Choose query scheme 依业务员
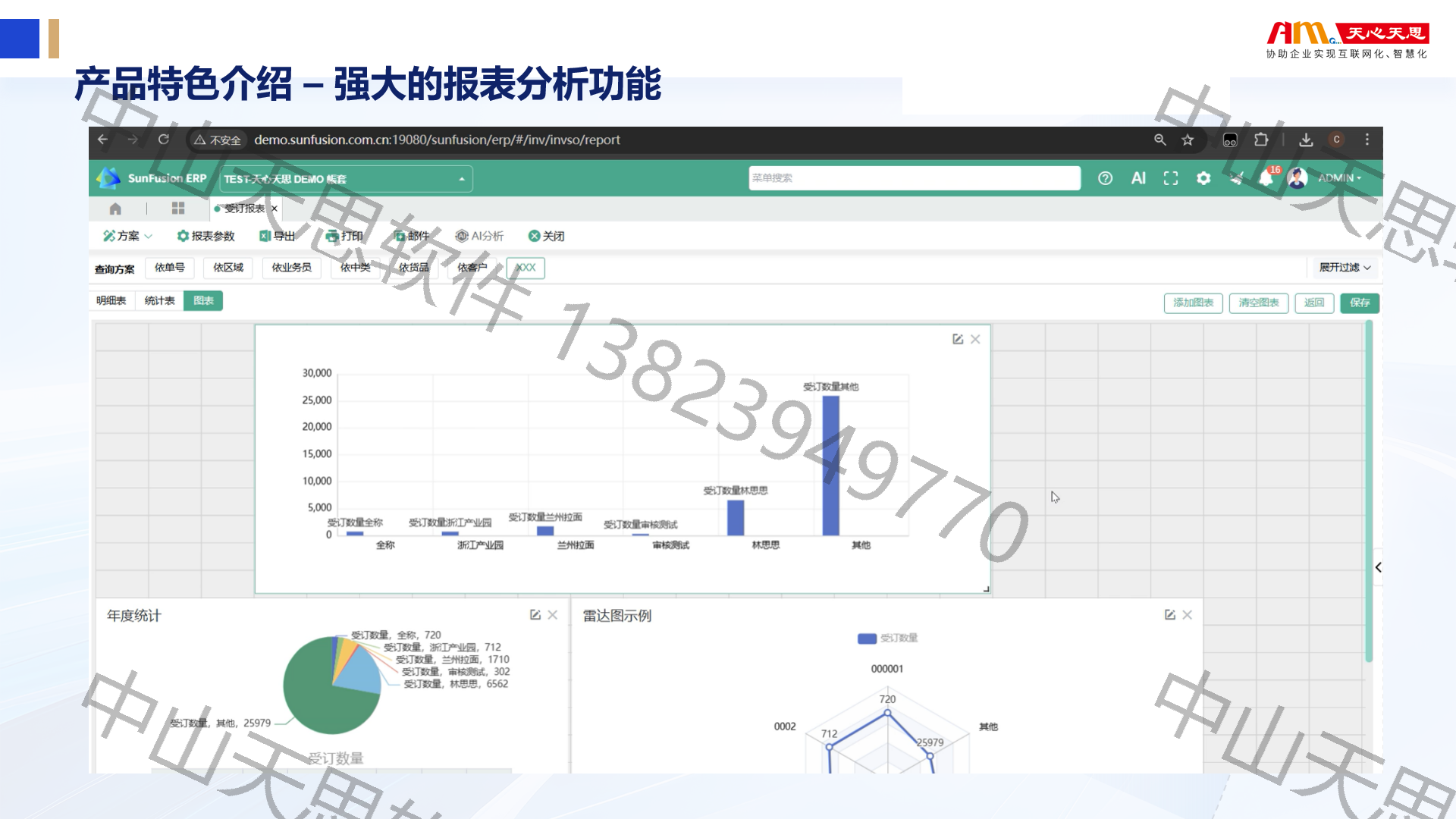This screenshot has height=819, width=1456. tap(292, 268)
